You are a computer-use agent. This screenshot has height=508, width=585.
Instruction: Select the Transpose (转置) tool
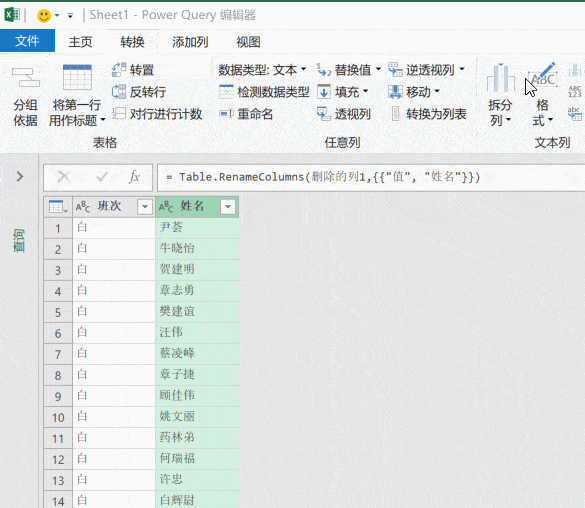[x=133, y=70]
